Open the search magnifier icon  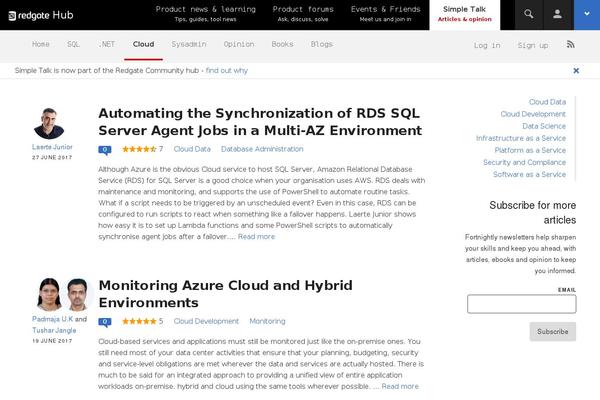[x=529, y=15]
